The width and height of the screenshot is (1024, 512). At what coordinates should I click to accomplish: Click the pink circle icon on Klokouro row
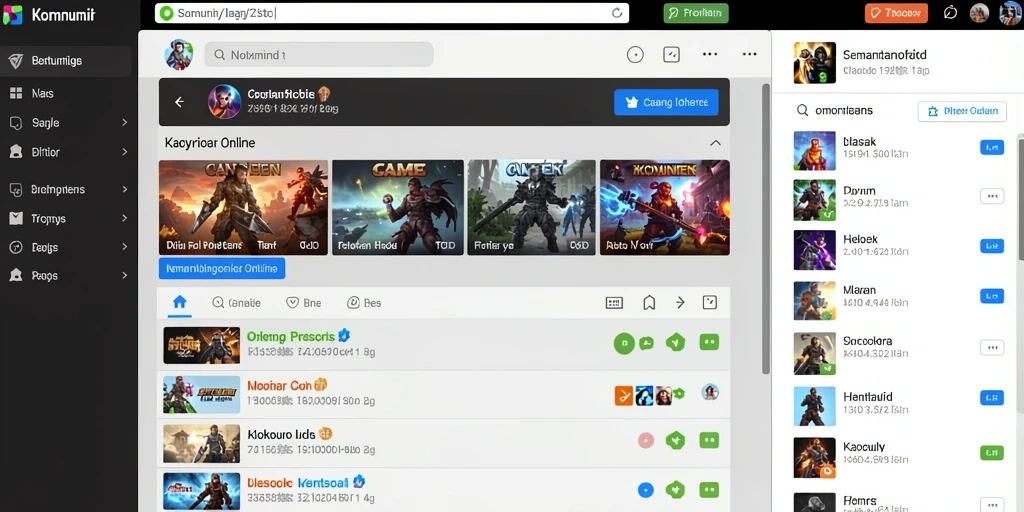645,441
